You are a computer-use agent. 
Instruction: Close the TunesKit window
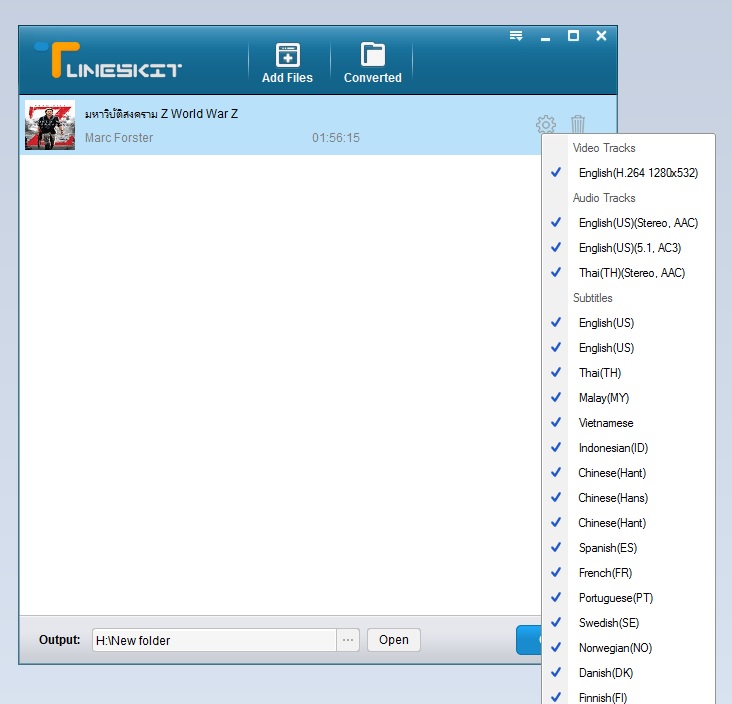click(x=601, y=36)
